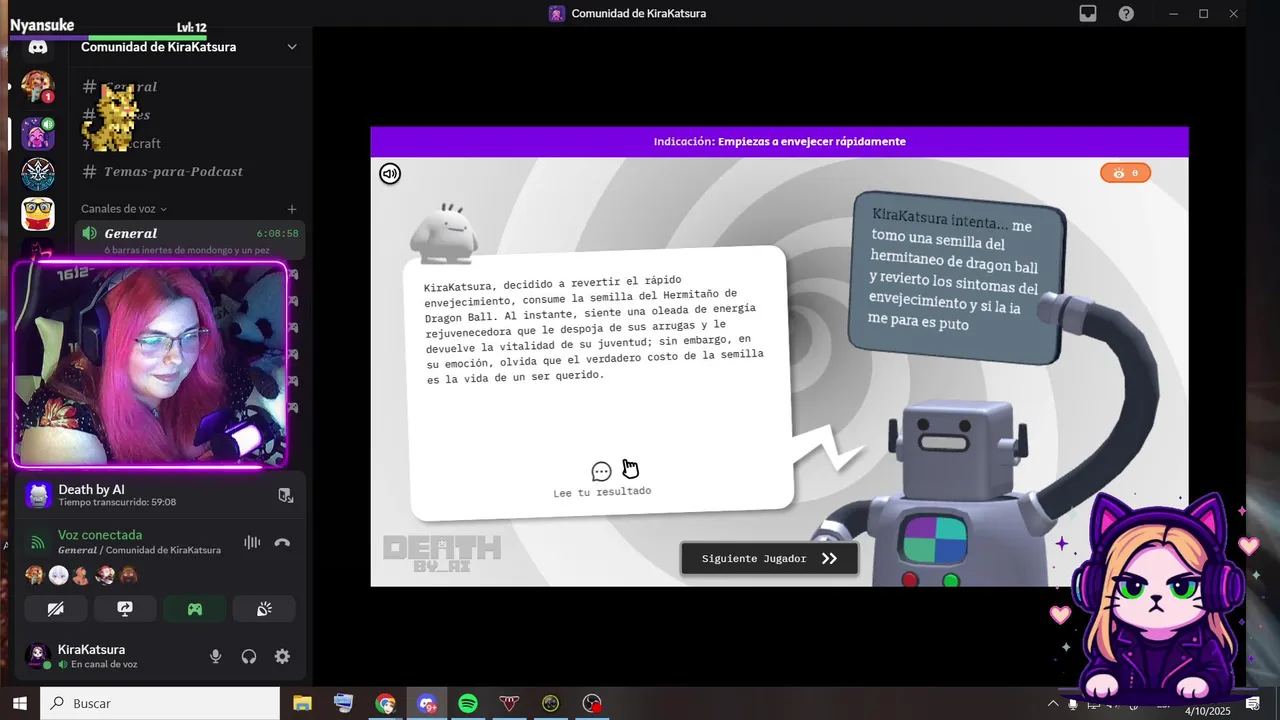
Task: Show hidden system tray icons
Action: [x=1053, y=703]
